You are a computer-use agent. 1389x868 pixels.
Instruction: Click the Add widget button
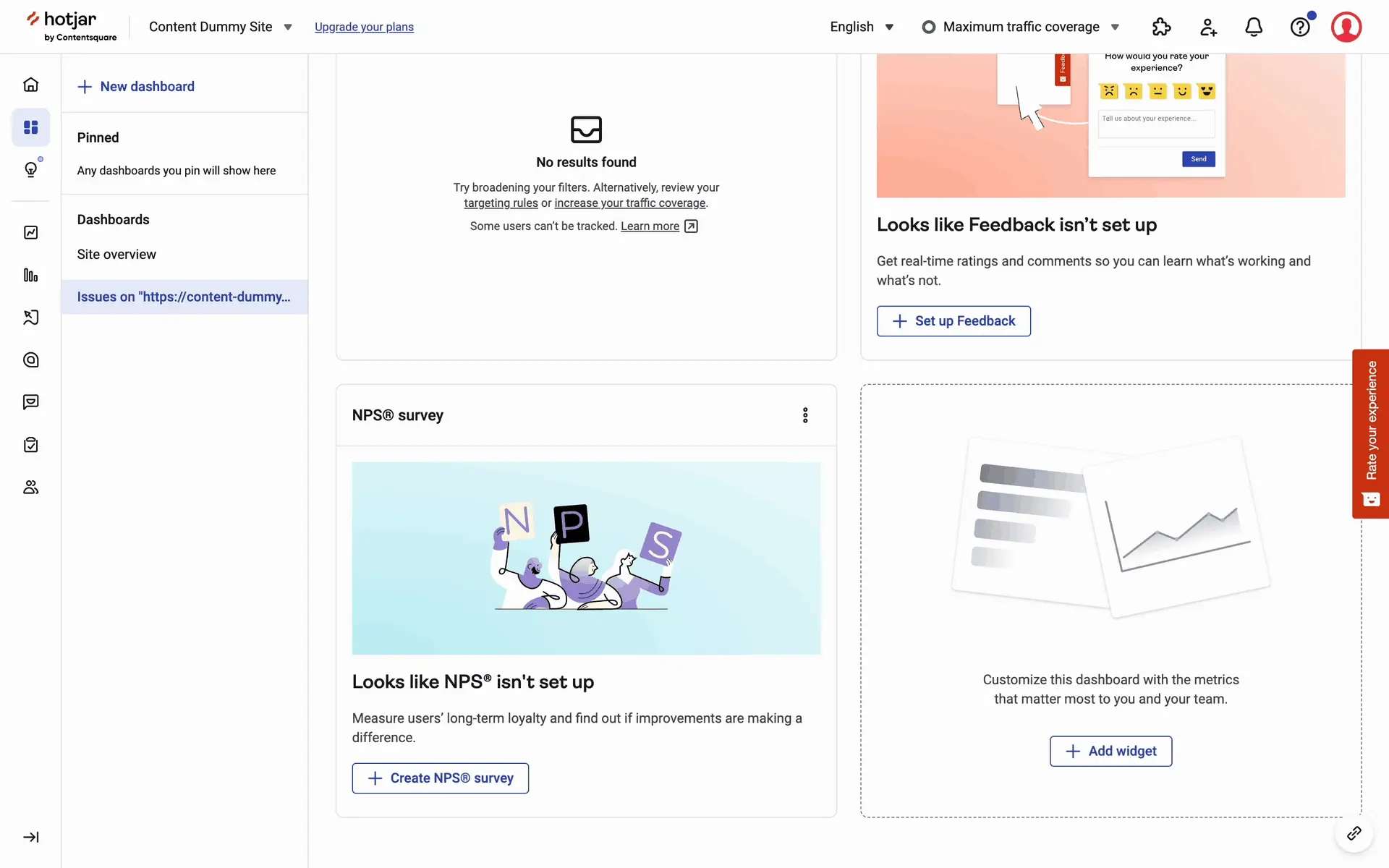1110,752
